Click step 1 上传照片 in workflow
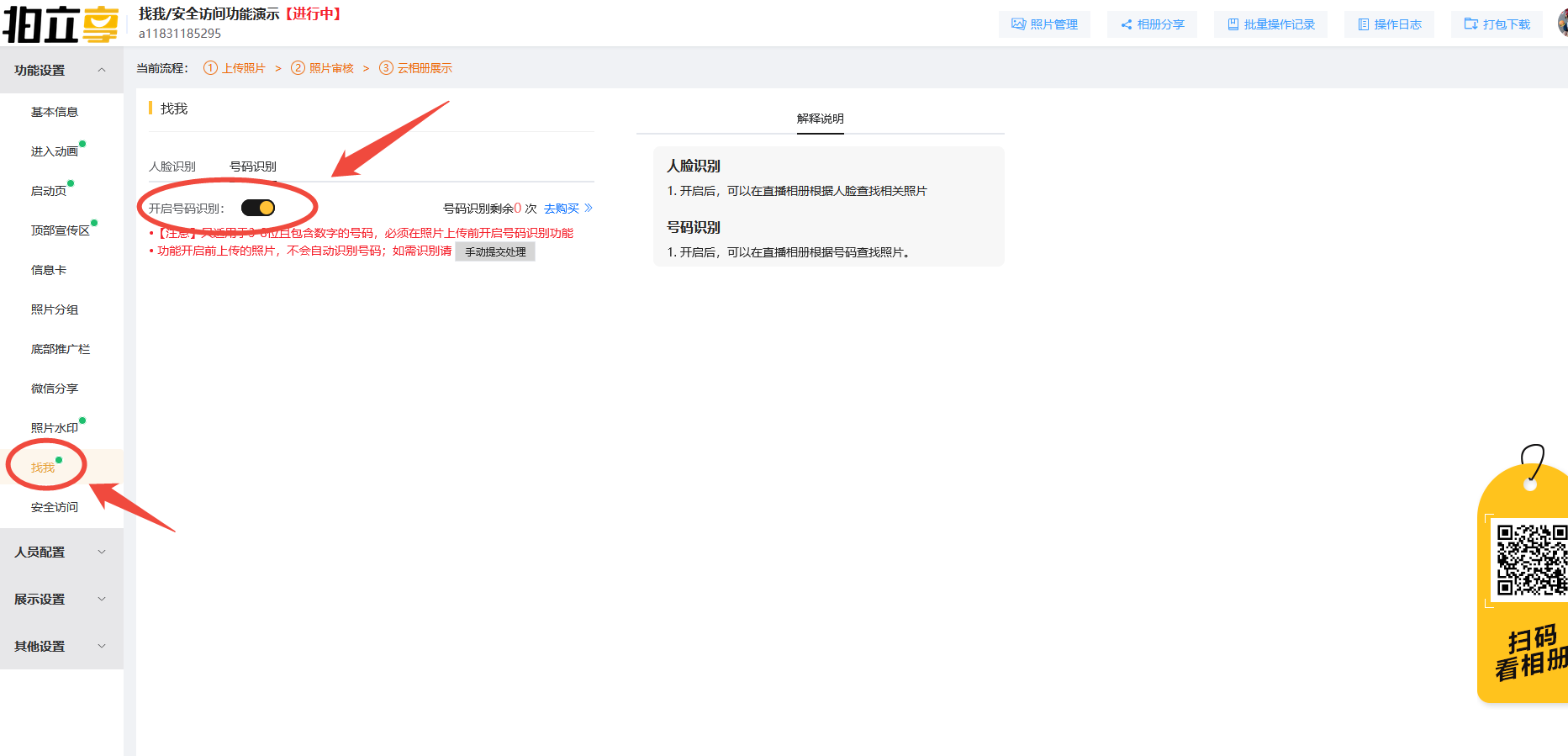 [x=235, y=68]
